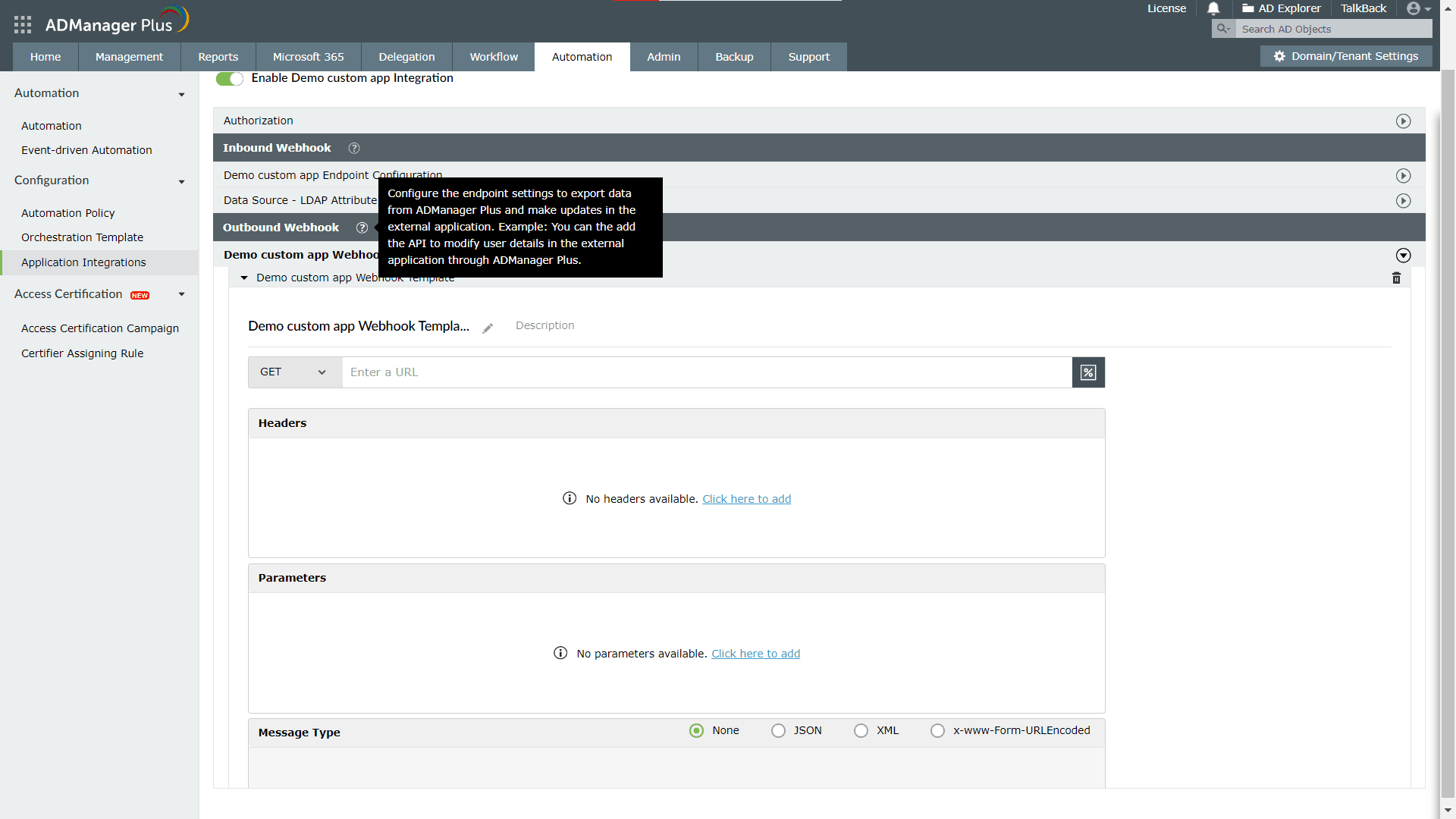Click here to add headers link

click(746, 499)
